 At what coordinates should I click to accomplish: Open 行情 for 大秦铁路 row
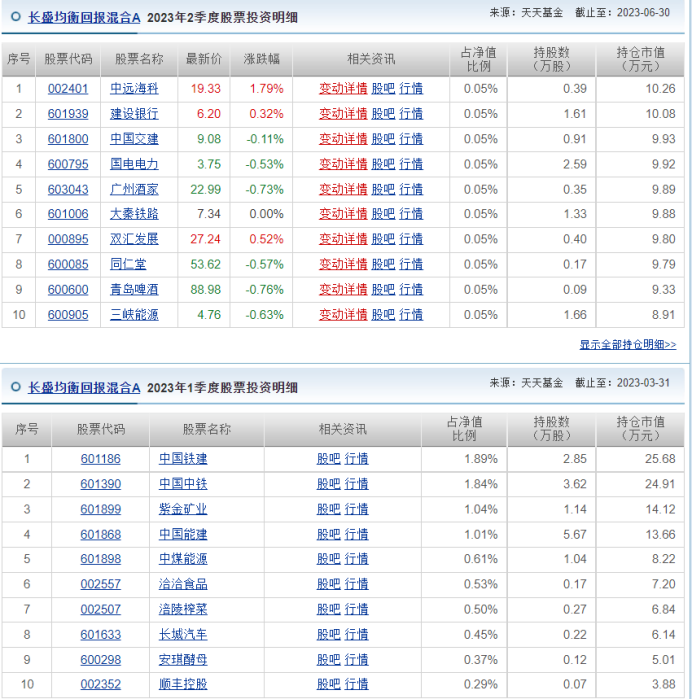tap(411, 214)
